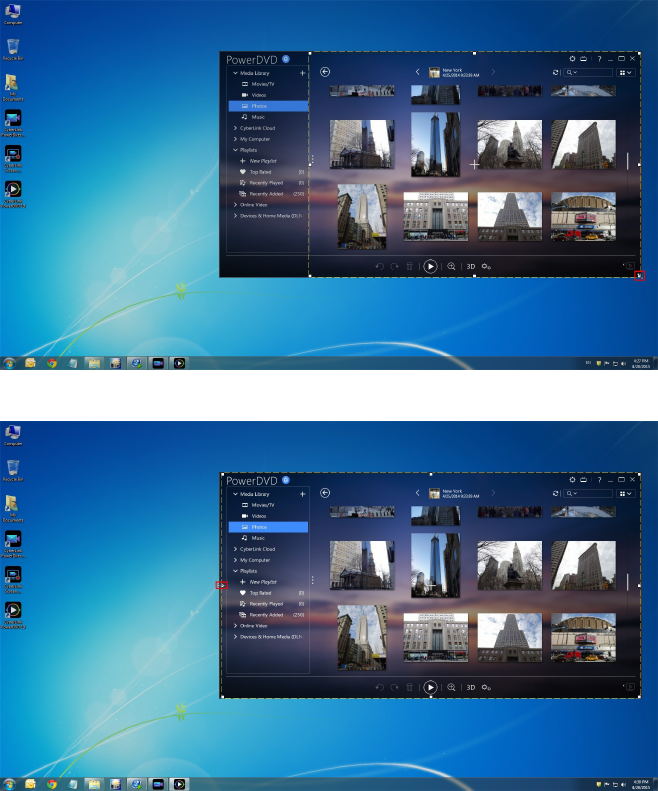Viewport: 658px width, 791px height.
Task: Click the zoom magnifier icon in lower PowerDVD controls
Action: (451, 687)
